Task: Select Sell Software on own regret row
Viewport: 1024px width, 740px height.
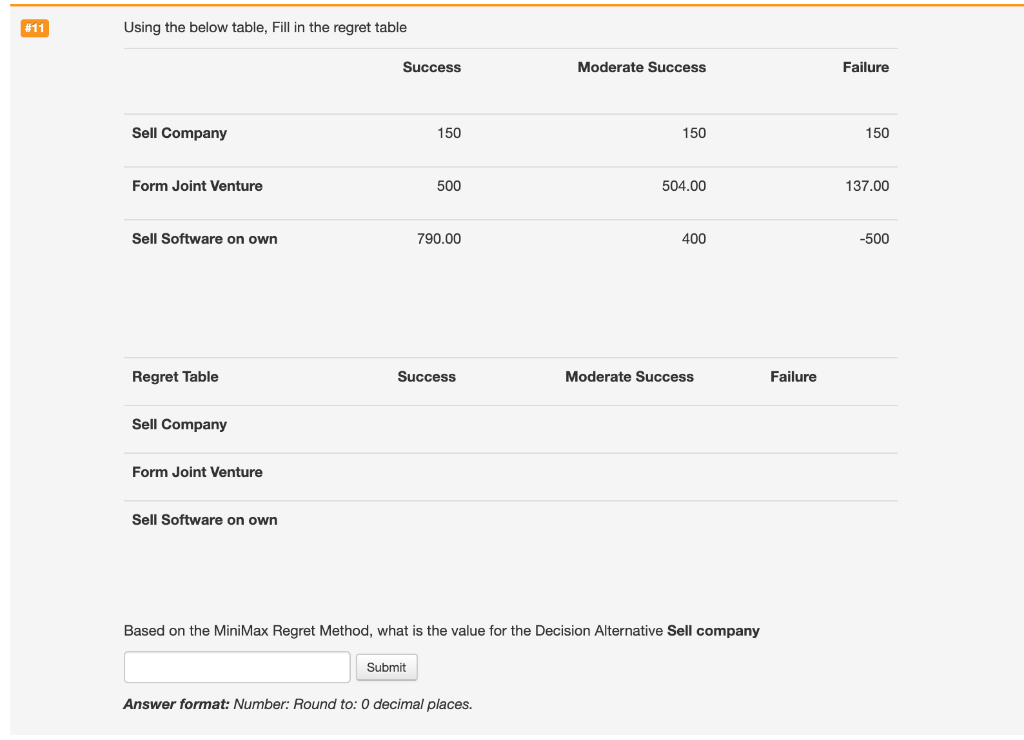Action: [x=205, y=520]
